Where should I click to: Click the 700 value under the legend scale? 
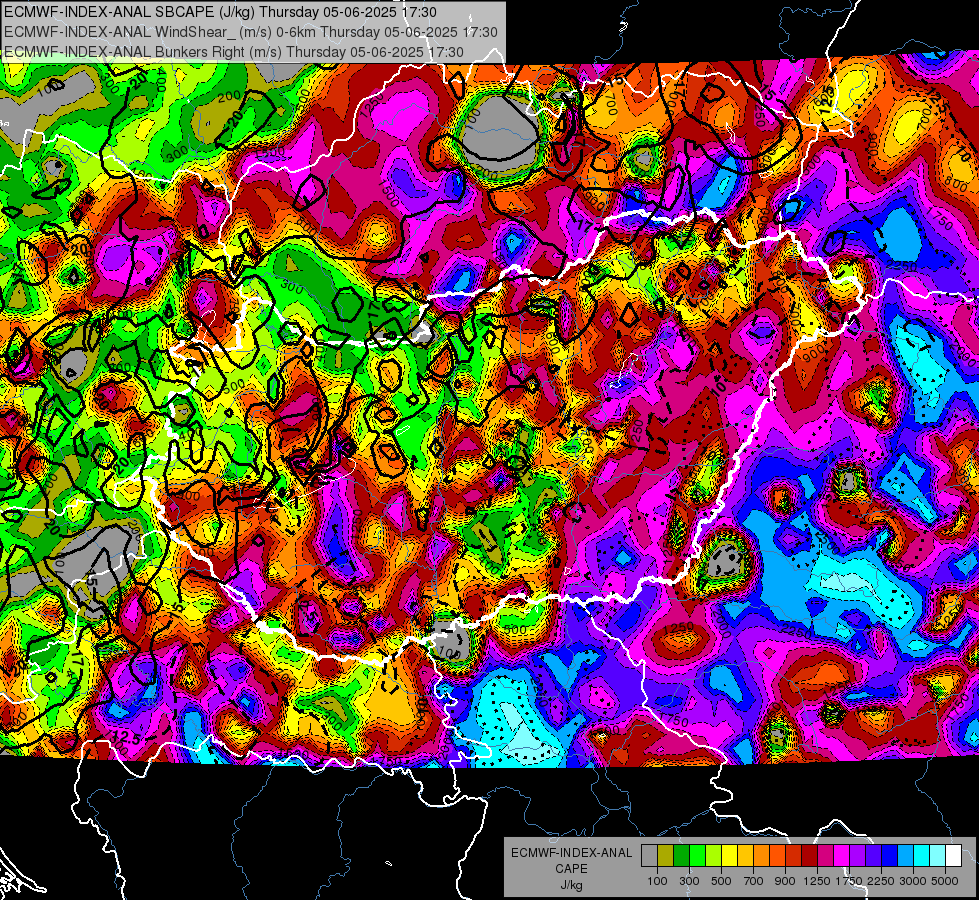pos(754,881)
